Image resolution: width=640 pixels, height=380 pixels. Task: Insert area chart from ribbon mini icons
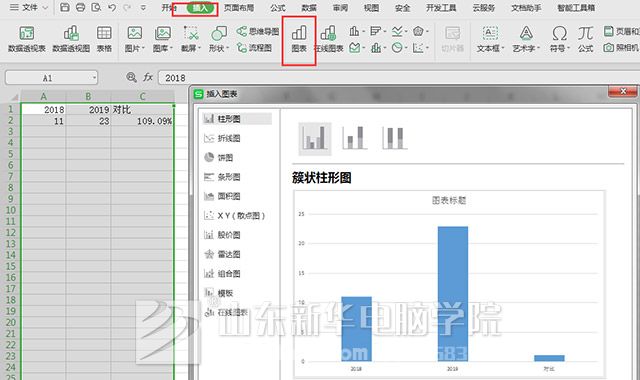tap(354, 48)
